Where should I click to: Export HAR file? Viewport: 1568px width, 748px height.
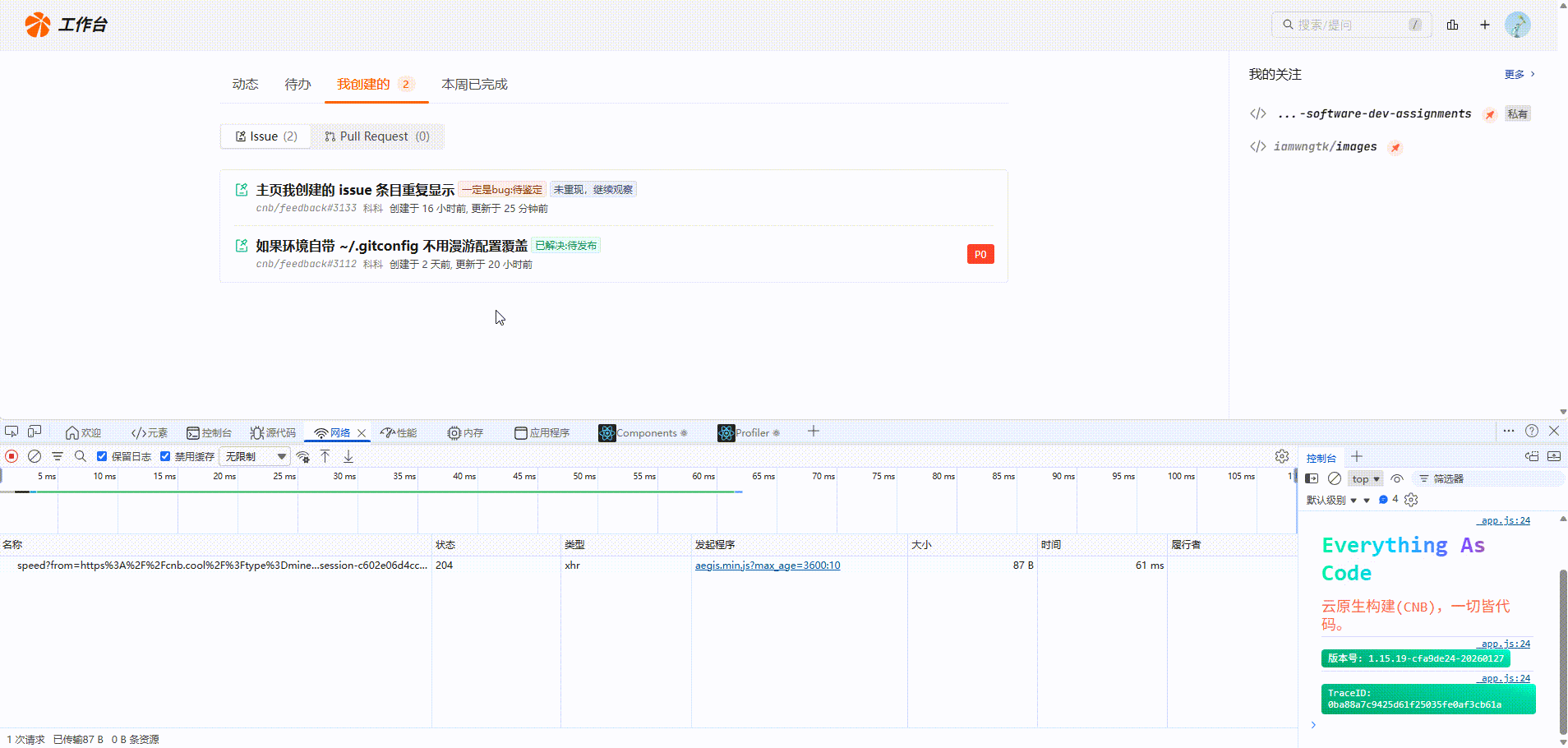348,455
